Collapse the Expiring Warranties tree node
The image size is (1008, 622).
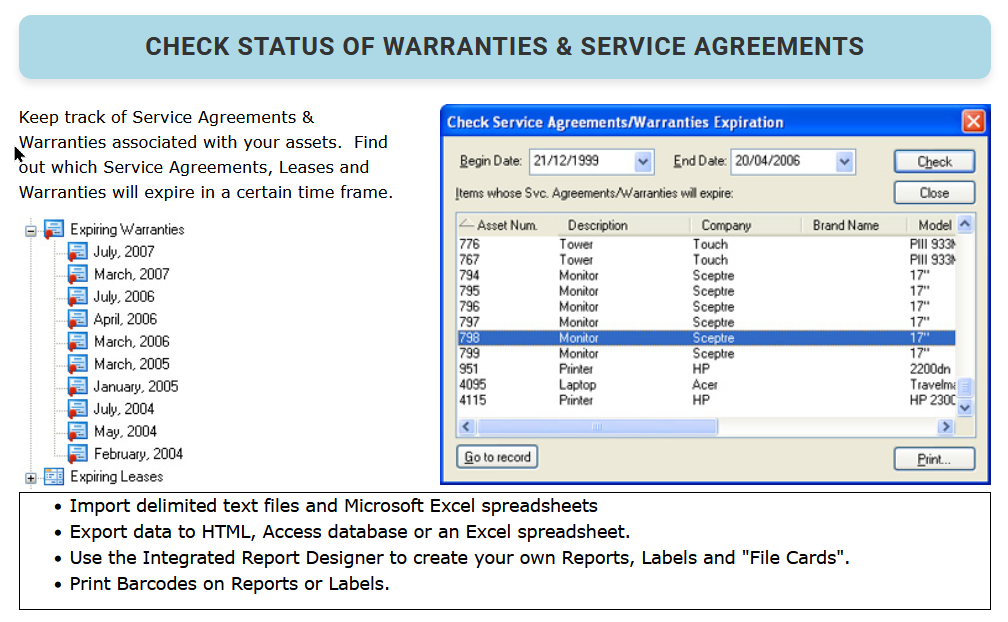[30, 231]
